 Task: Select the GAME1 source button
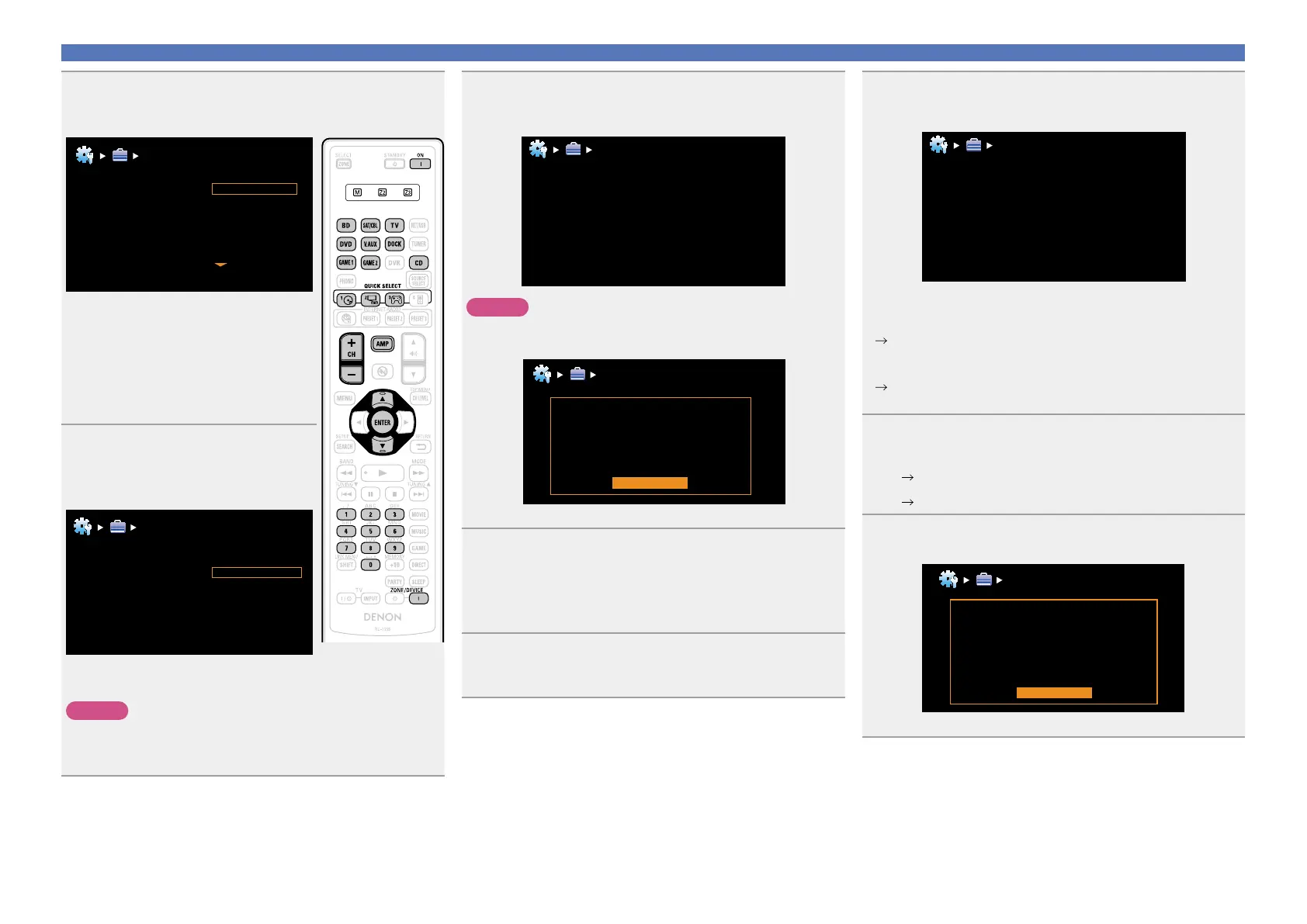click(346, 262)
